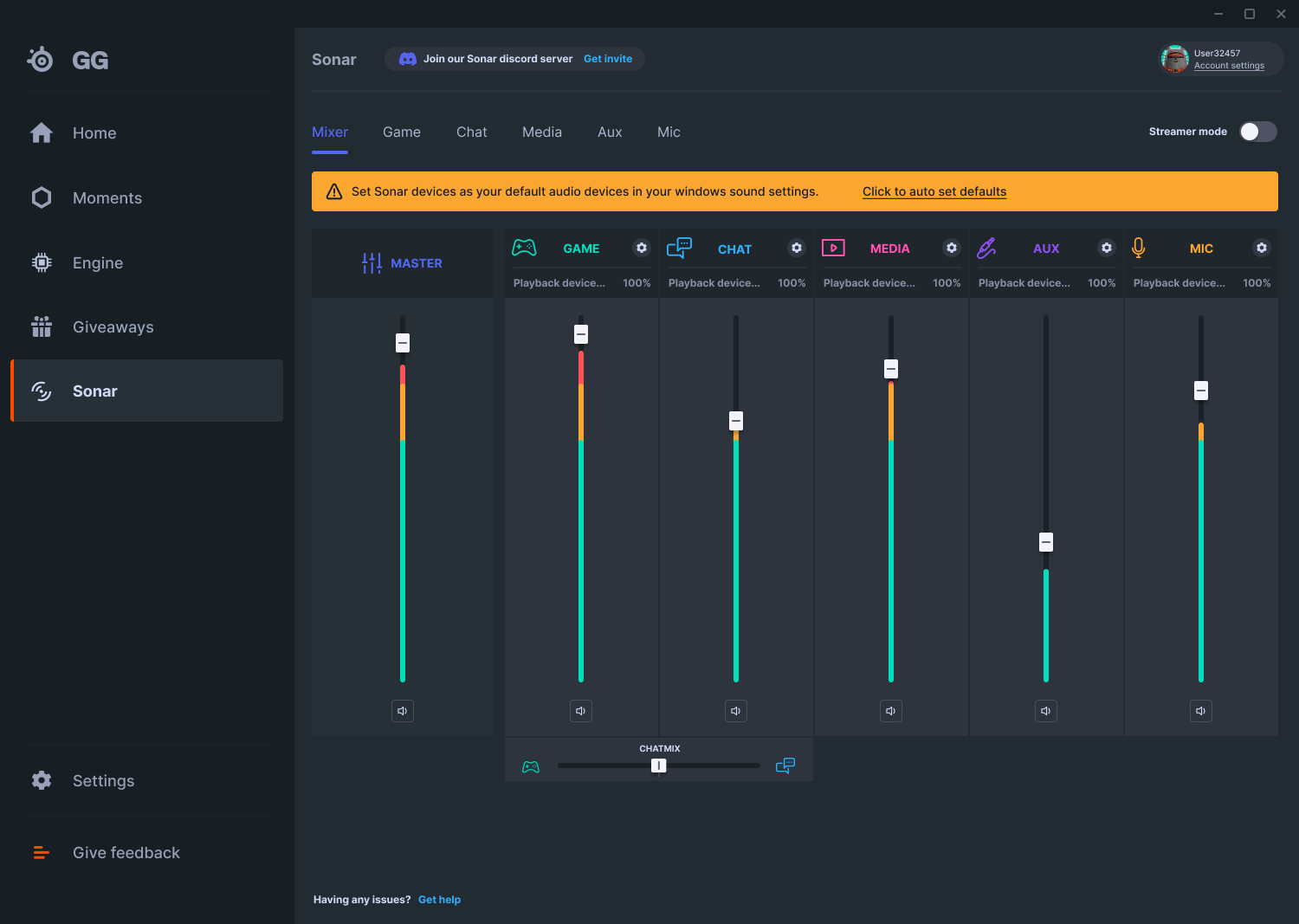Mute the Master channel
Viewport: 1299px width, 924px height.
pyautogui.click(x=402, y=710)
